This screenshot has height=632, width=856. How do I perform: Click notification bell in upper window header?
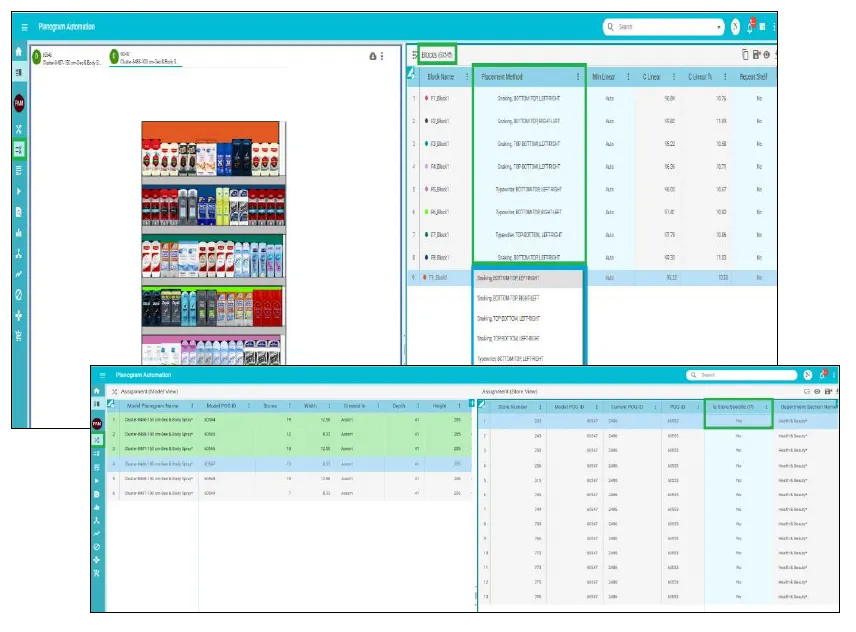click(751, 27)
